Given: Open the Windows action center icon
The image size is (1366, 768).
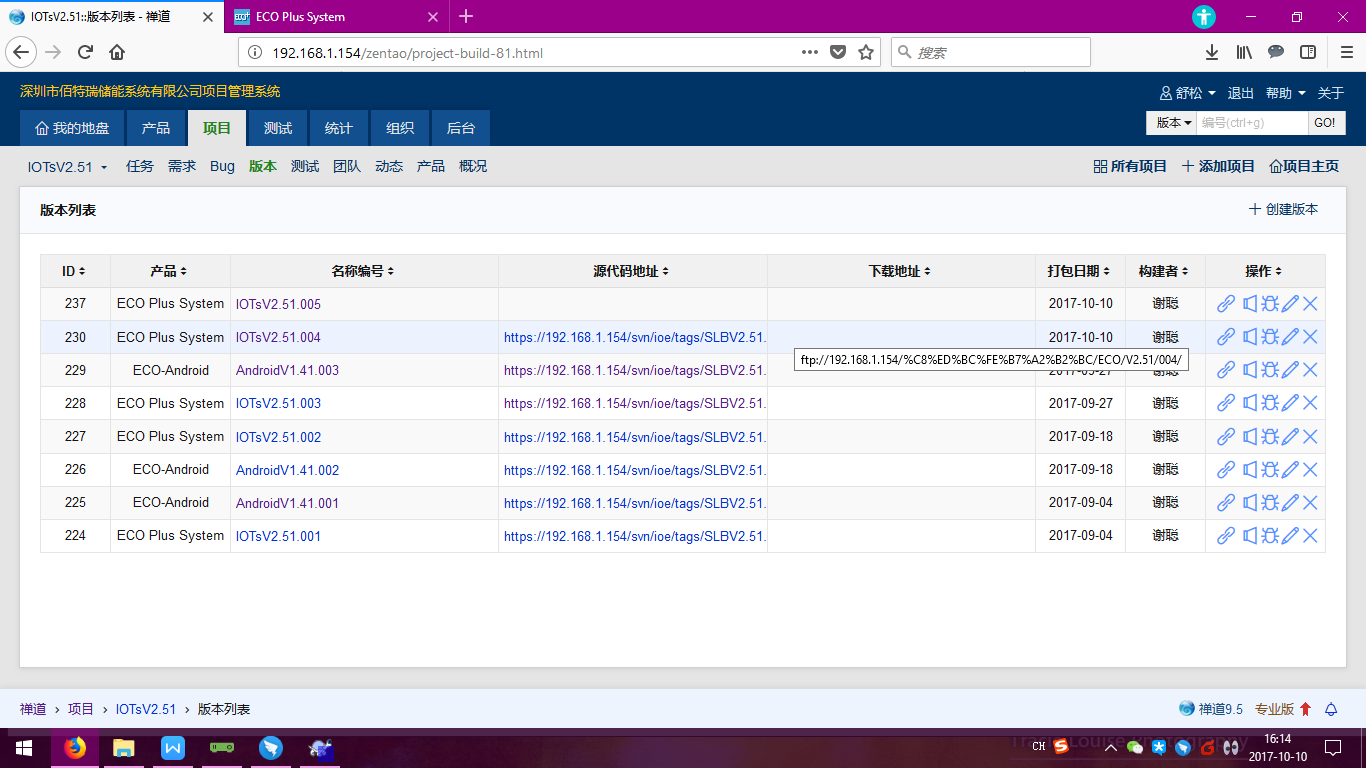Looking at the screenshot, I should pos(1333,747).
